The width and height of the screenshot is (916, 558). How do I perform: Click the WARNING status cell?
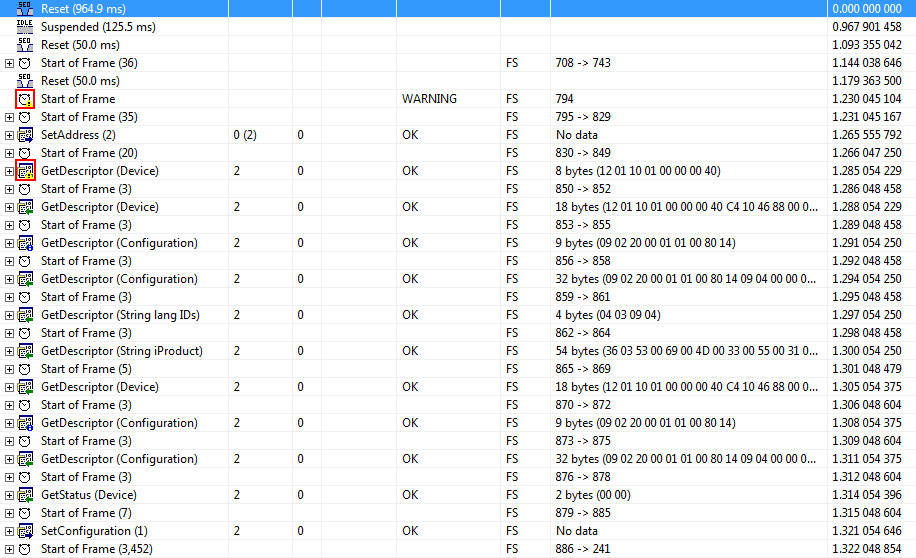429,99
